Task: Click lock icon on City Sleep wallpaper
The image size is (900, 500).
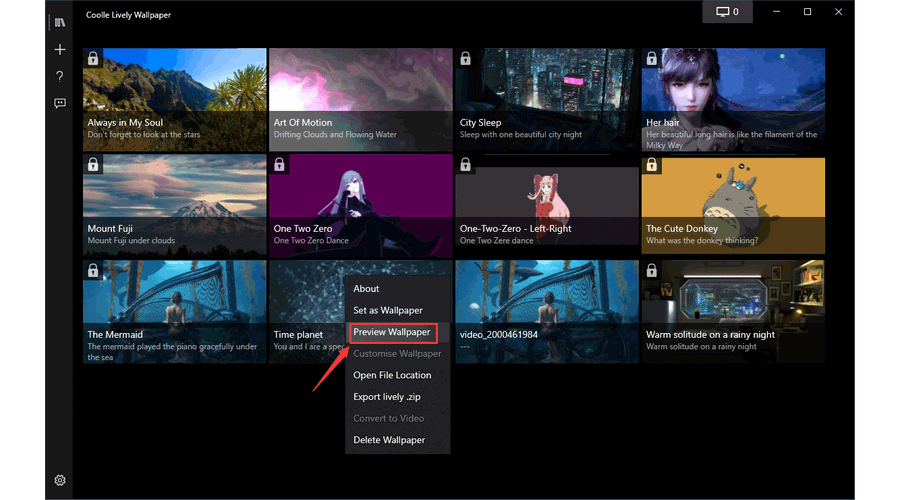Action: [465, 58]
